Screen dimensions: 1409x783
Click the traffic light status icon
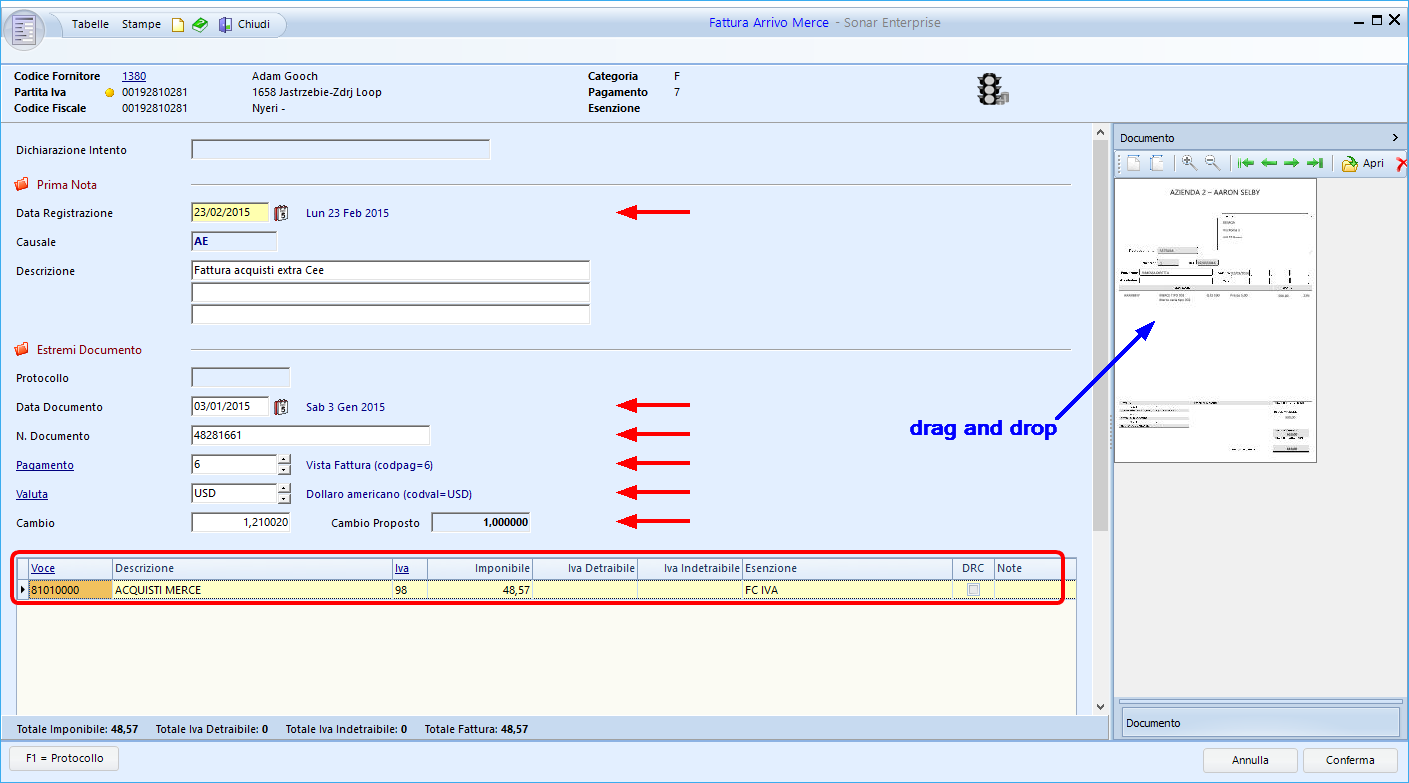991,91
